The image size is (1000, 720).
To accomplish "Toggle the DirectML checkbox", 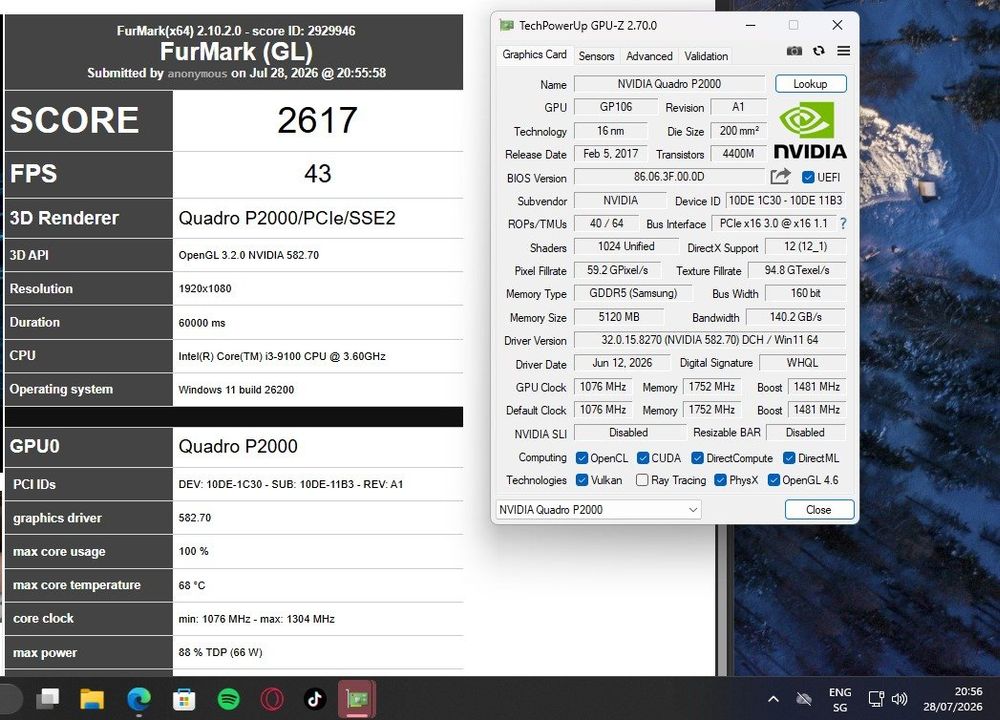I will pos(789,458).
